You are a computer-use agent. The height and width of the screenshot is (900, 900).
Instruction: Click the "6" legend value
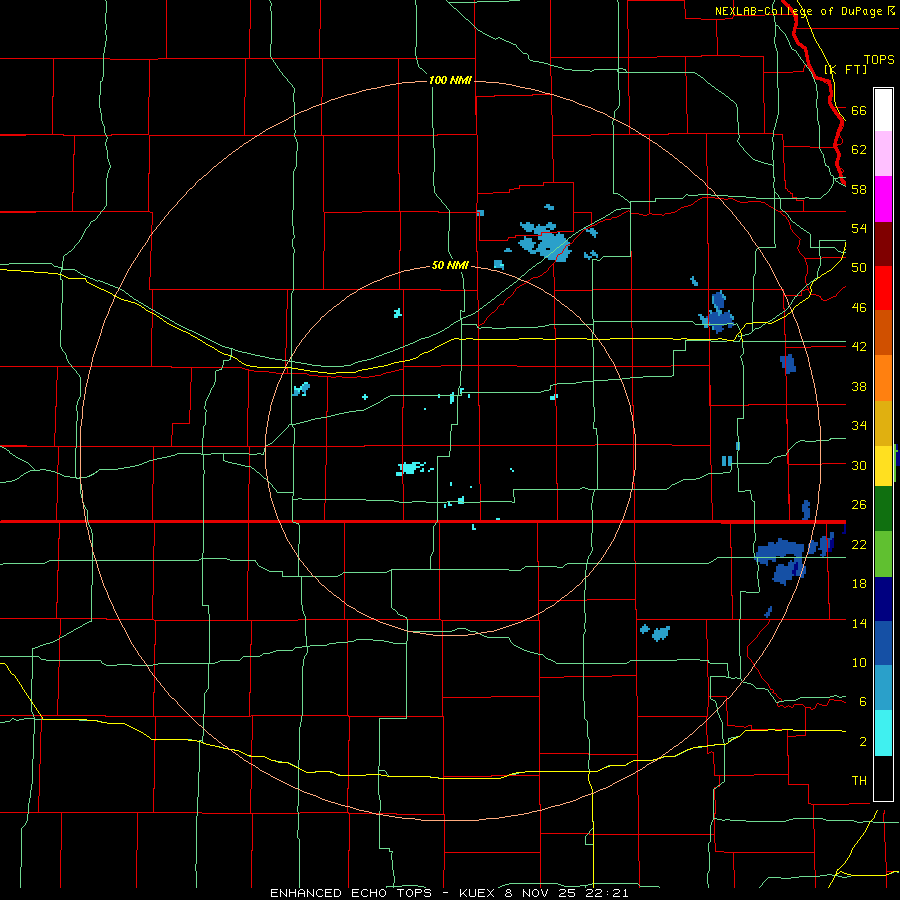(x=862, y=701)
